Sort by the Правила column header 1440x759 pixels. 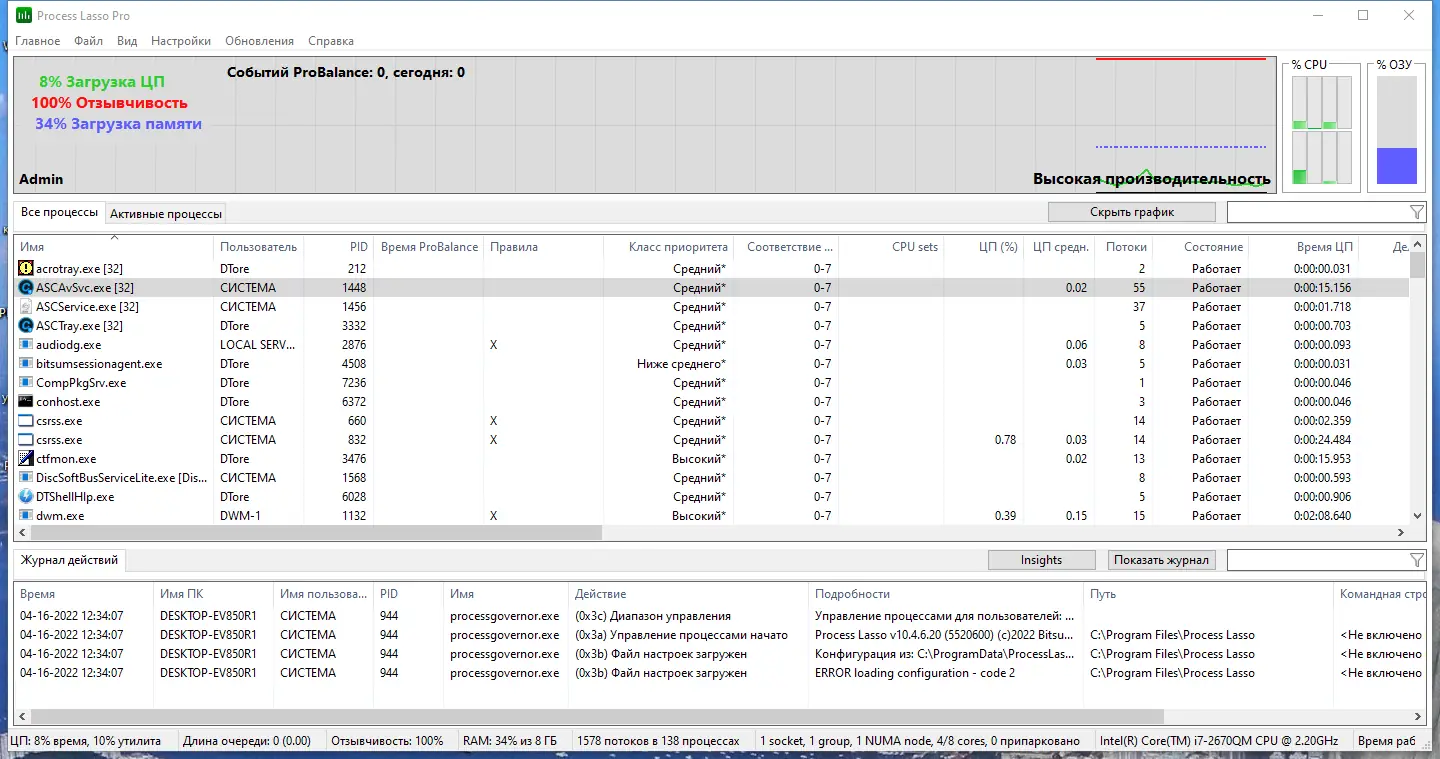click(x=543, y=247)
